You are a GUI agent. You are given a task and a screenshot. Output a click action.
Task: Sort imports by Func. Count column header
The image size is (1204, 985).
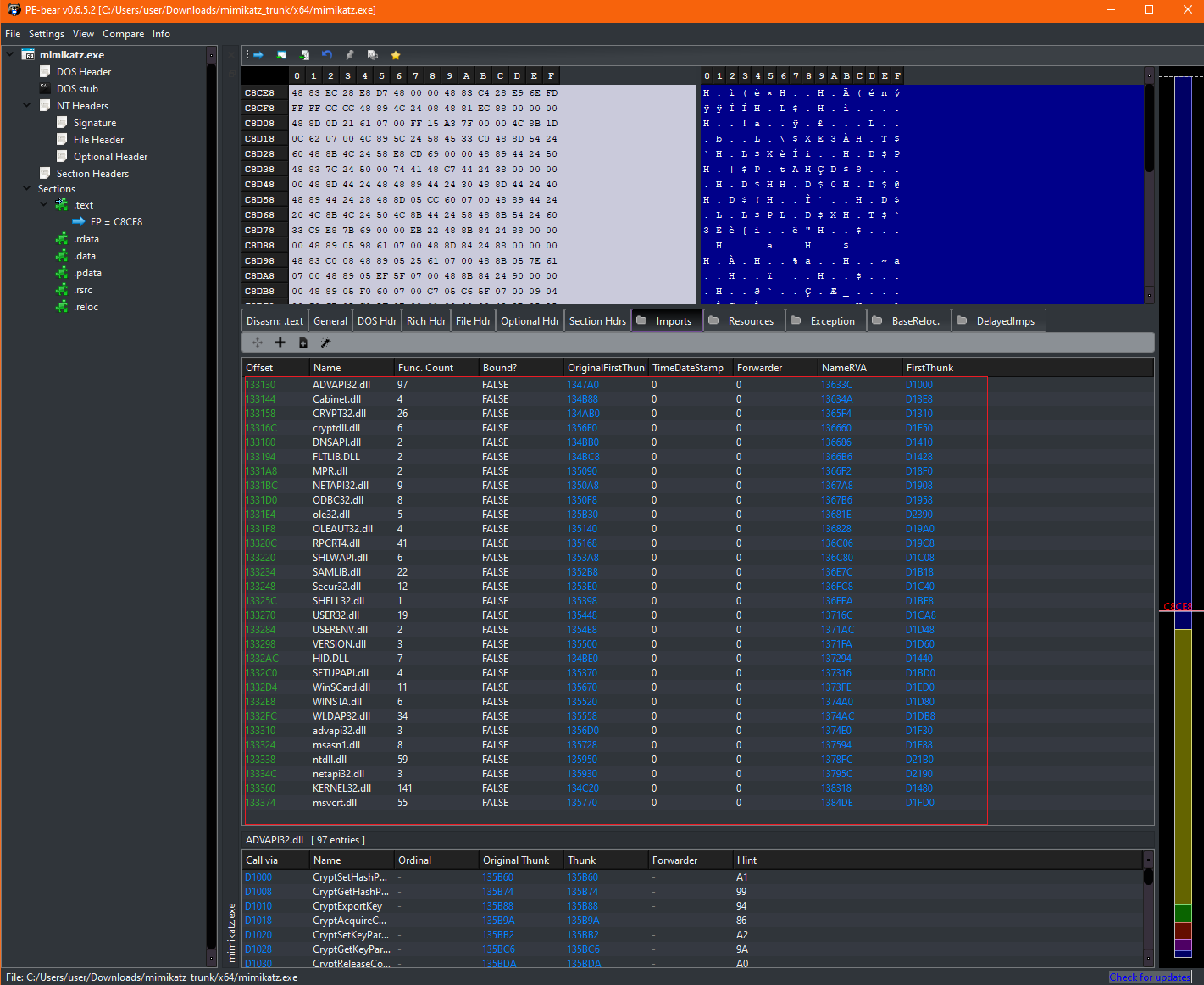(436, 368)
